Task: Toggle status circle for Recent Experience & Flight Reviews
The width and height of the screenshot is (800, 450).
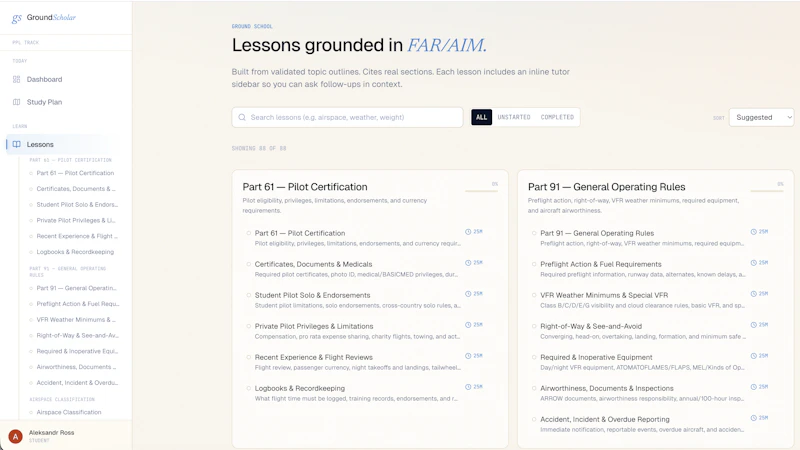Action: pyautogui.click(x=249, y=357)
